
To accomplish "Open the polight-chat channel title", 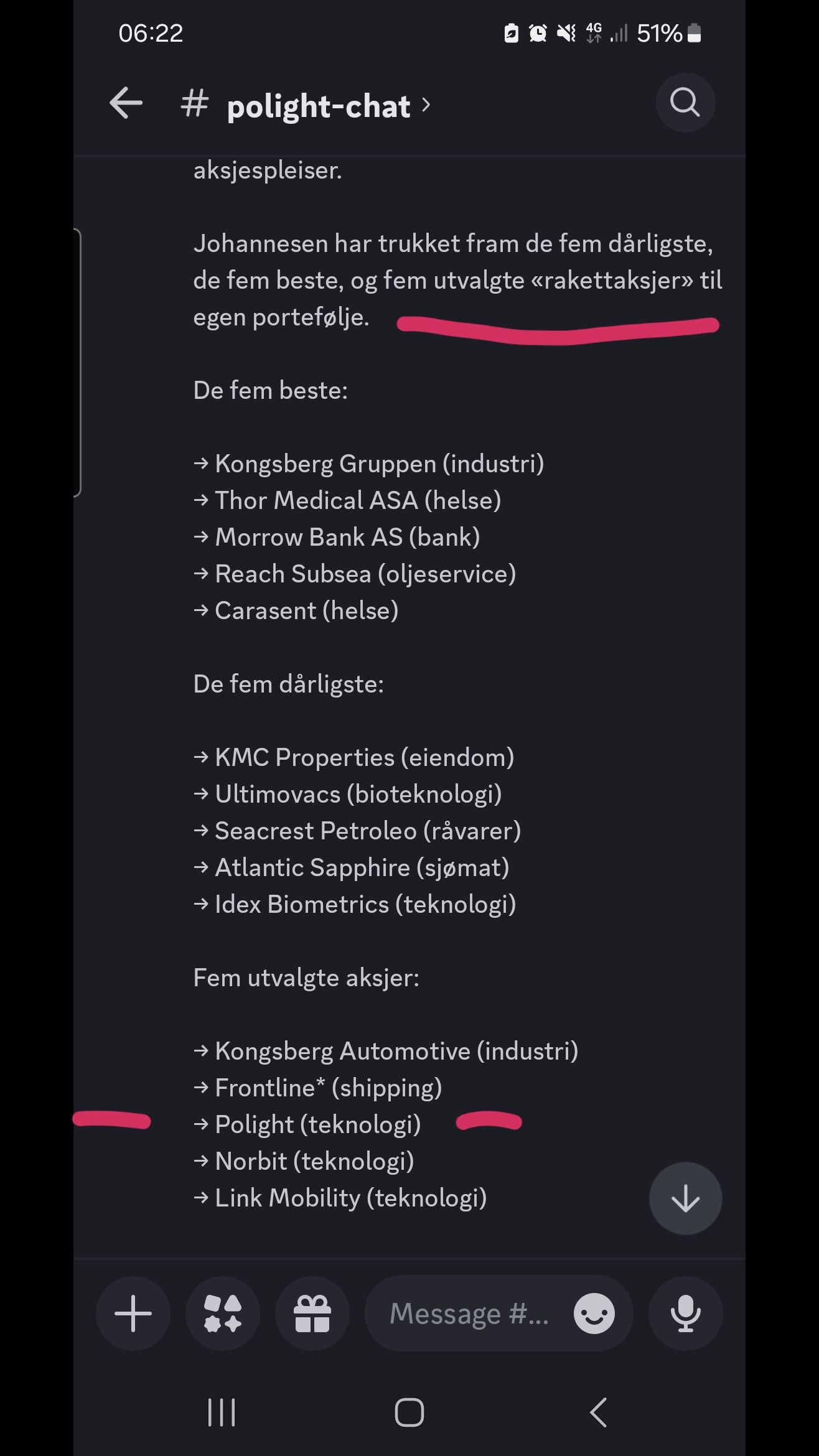I will (x=319, y=106).
